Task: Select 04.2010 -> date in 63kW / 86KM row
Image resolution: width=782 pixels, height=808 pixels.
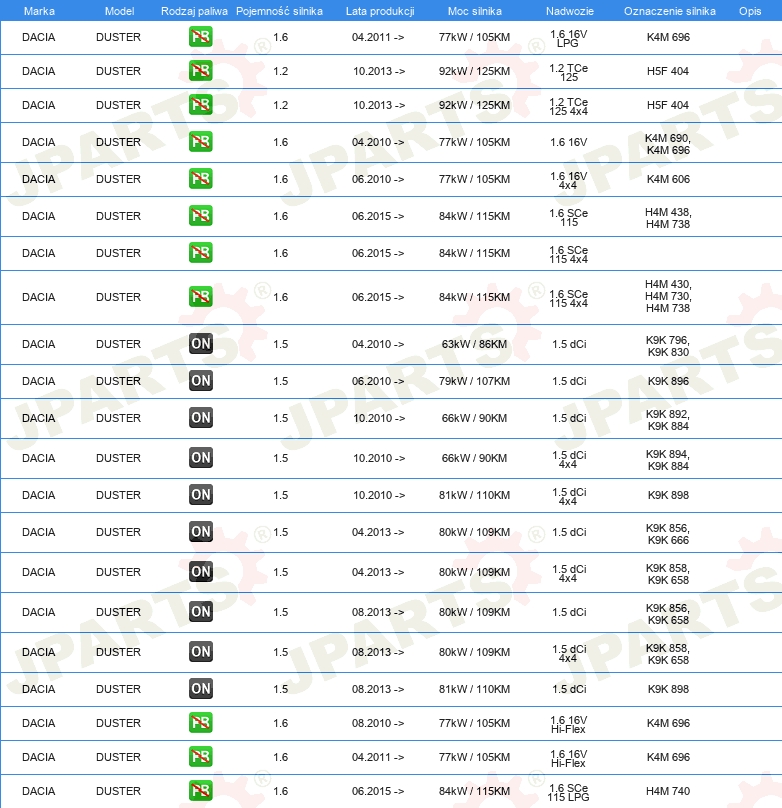Action: coord(378,344)
